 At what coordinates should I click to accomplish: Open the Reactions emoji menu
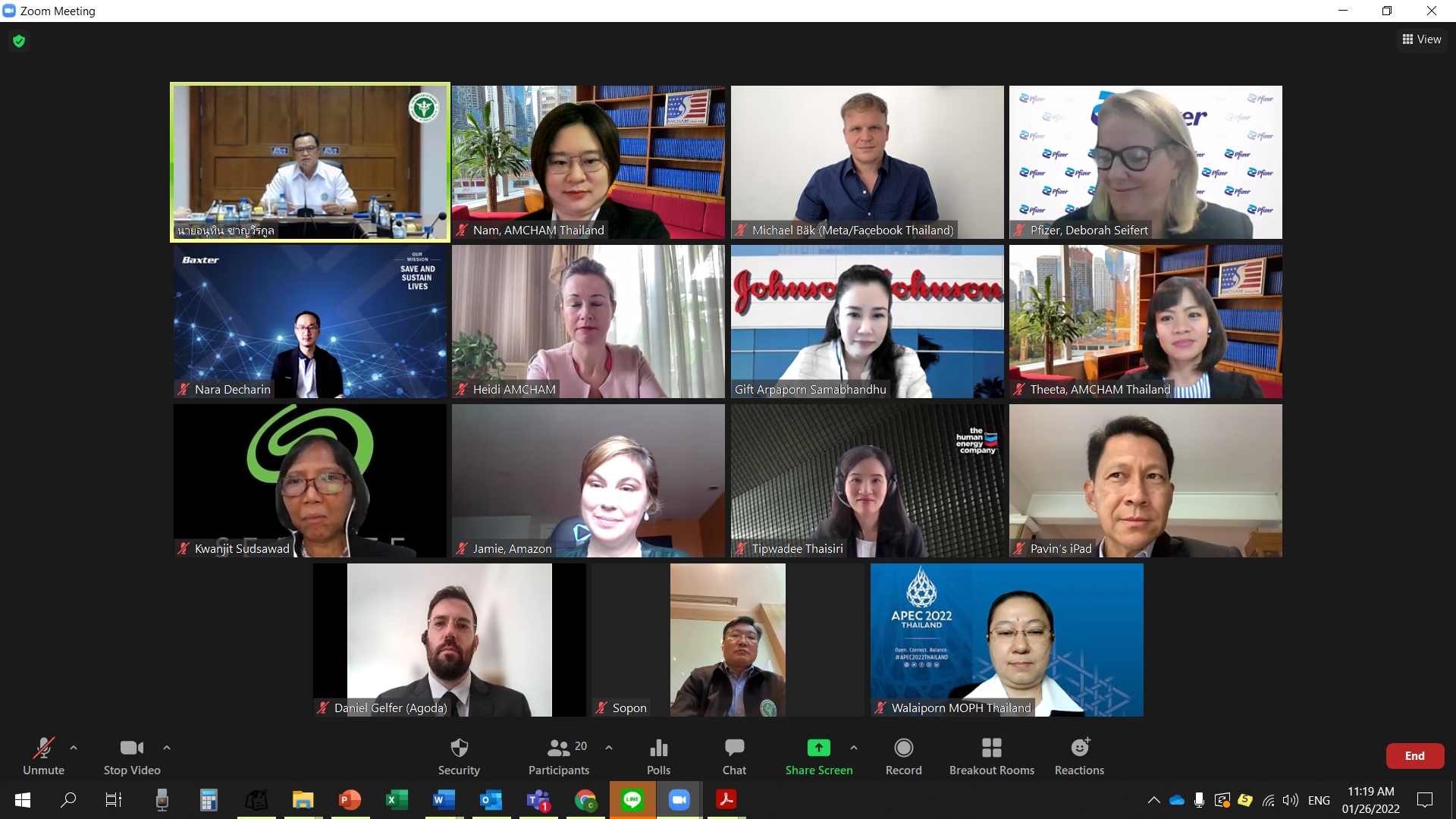(x=1079, y=756)
